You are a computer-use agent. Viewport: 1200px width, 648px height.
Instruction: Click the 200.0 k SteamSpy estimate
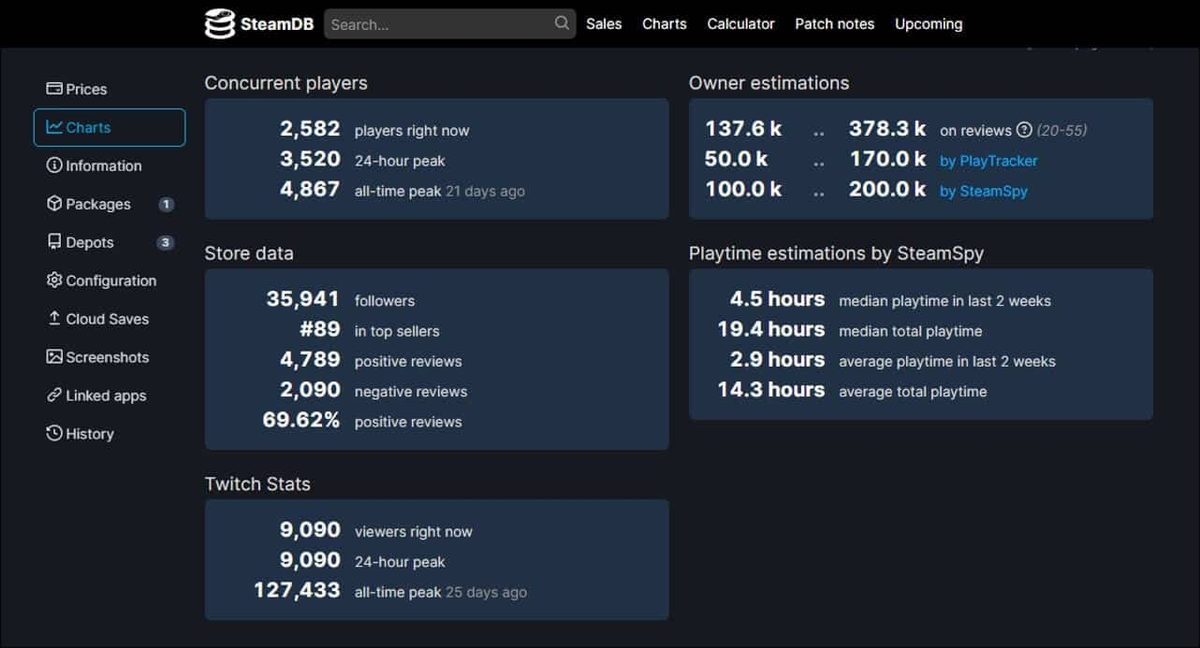click(888, 189)
